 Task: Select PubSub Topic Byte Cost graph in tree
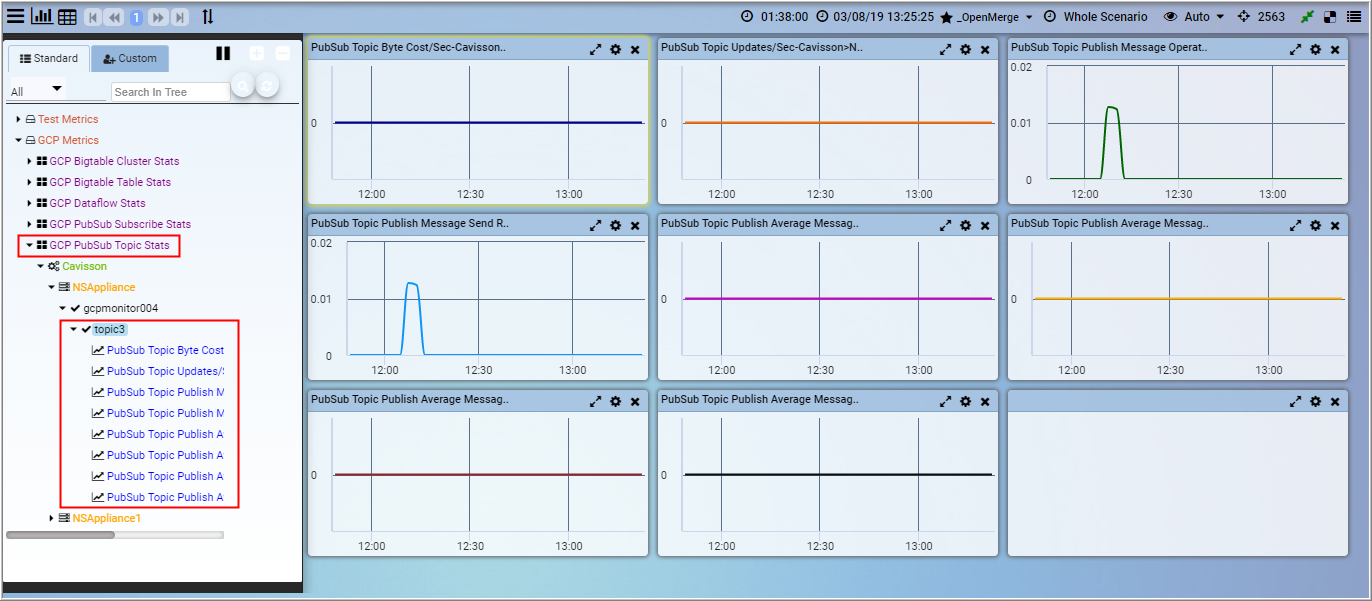pyautogui.click(x=165, y=350)
